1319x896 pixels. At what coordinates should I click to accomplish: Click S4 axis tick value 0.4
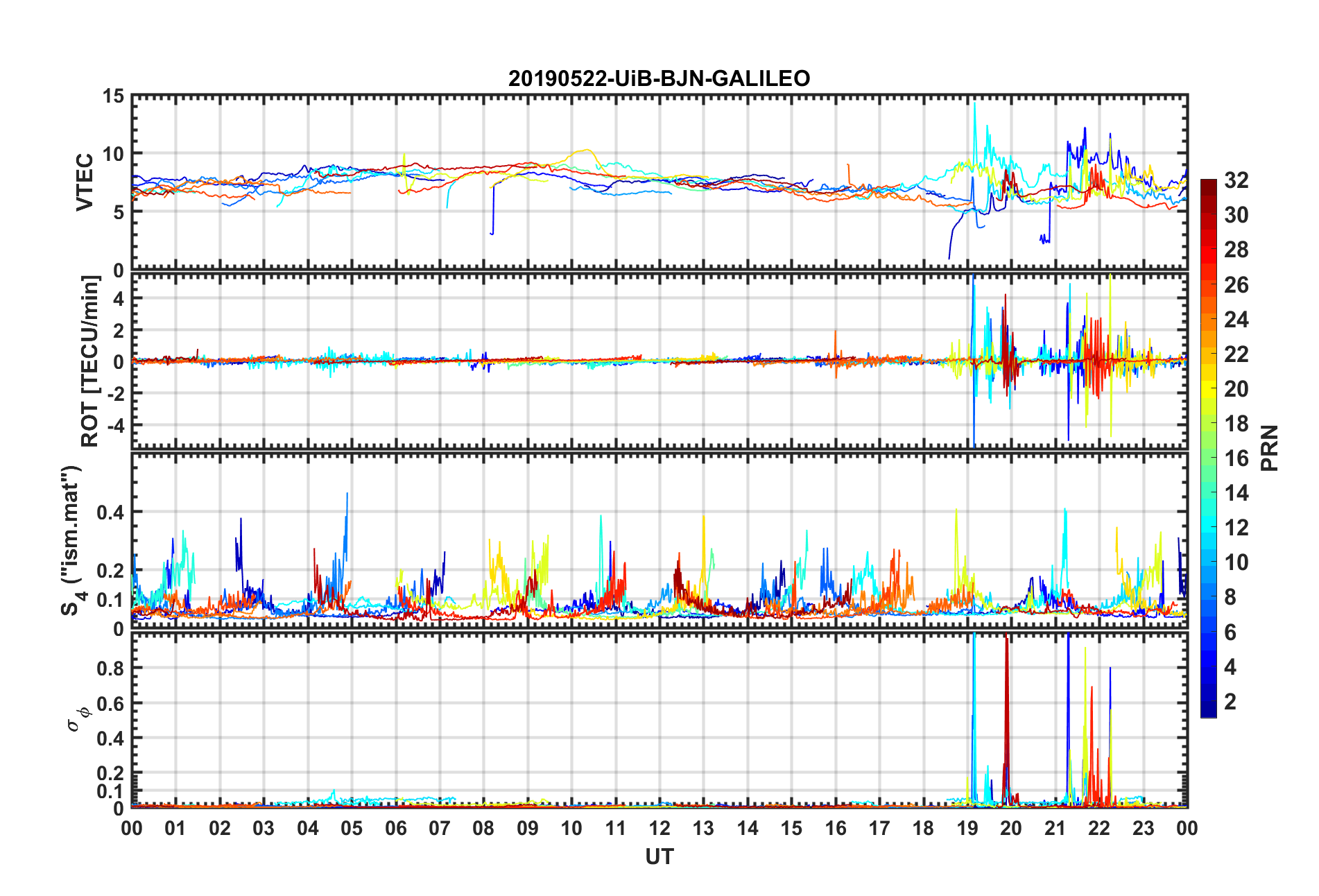(x=110, y=512)
